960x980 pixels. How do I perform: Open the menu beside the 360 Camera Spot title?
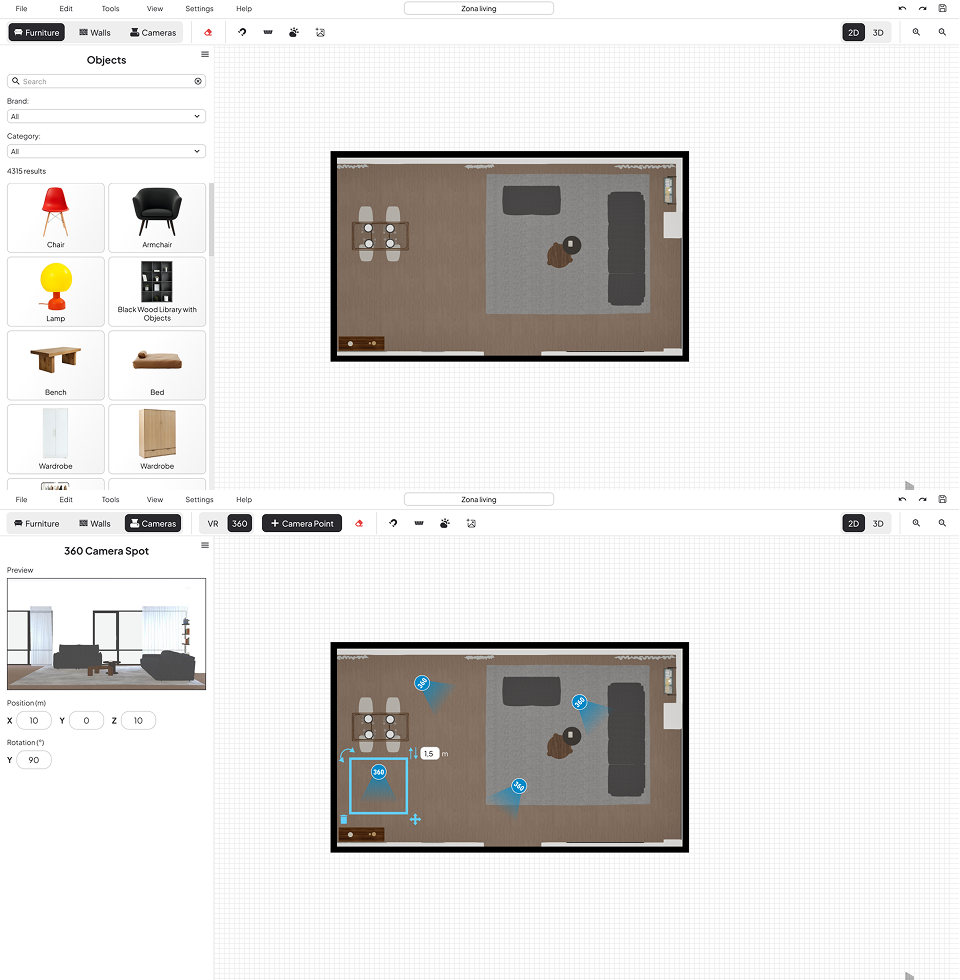tap(205, 546)
